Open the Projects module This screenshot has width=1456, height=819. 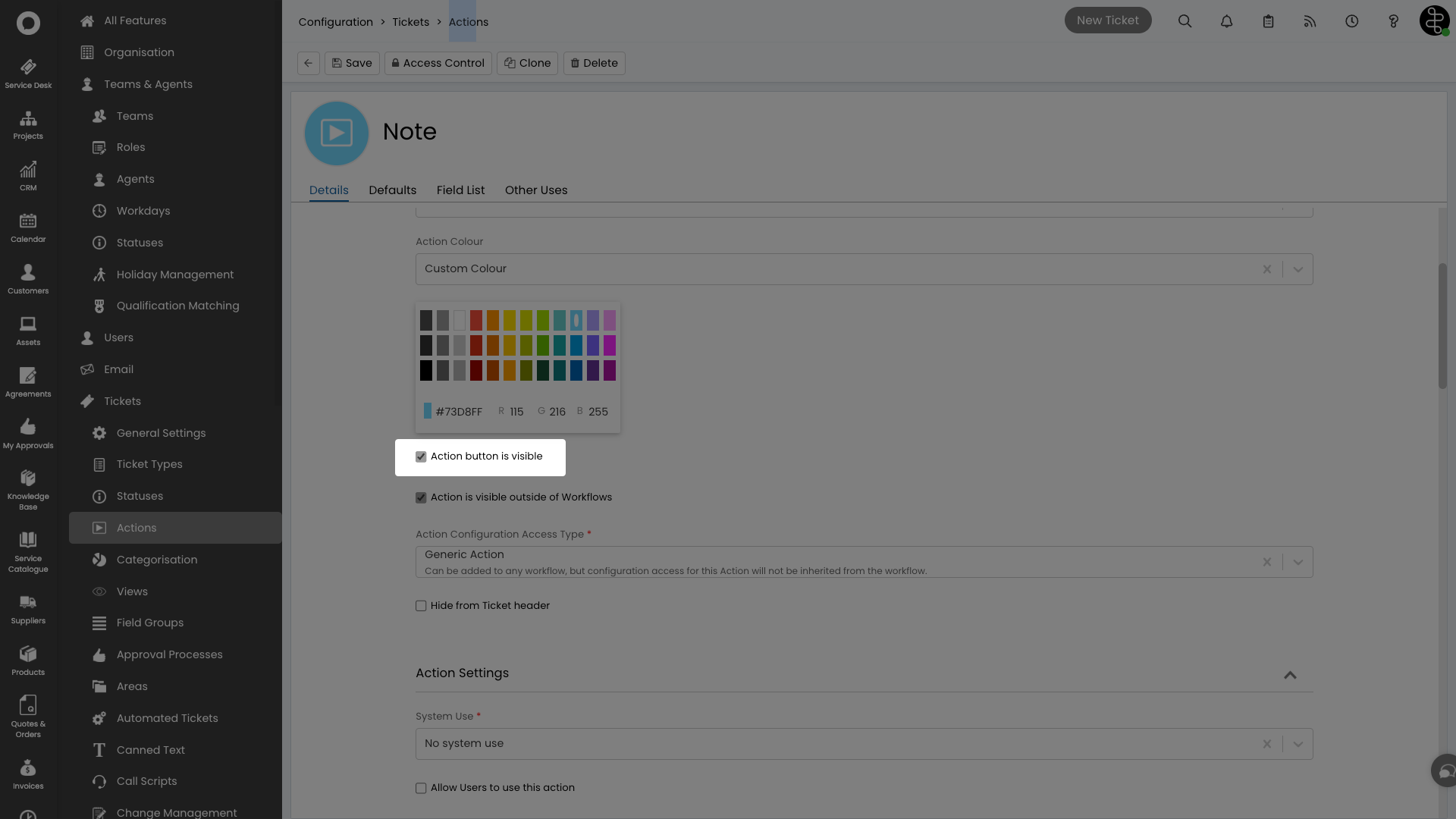(28, 124)
